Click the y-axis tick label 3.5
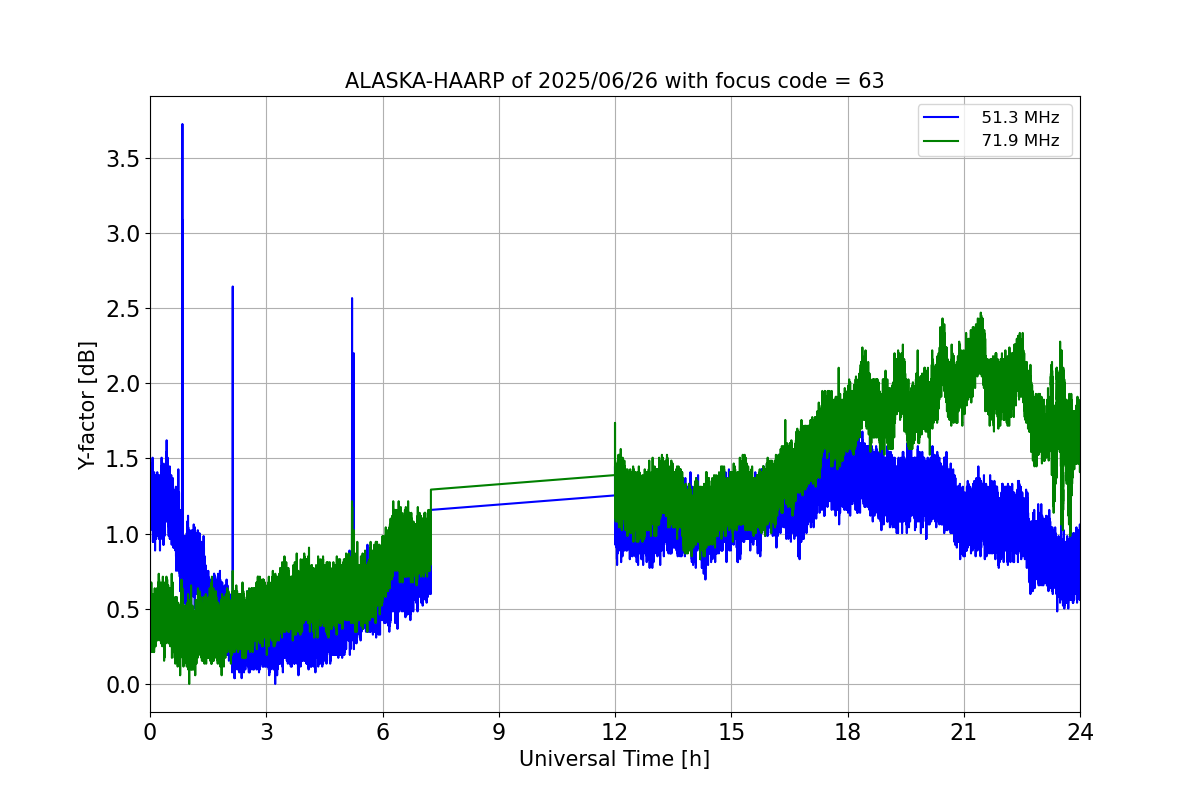The image size is (1200, 800). tap(124, 159)
